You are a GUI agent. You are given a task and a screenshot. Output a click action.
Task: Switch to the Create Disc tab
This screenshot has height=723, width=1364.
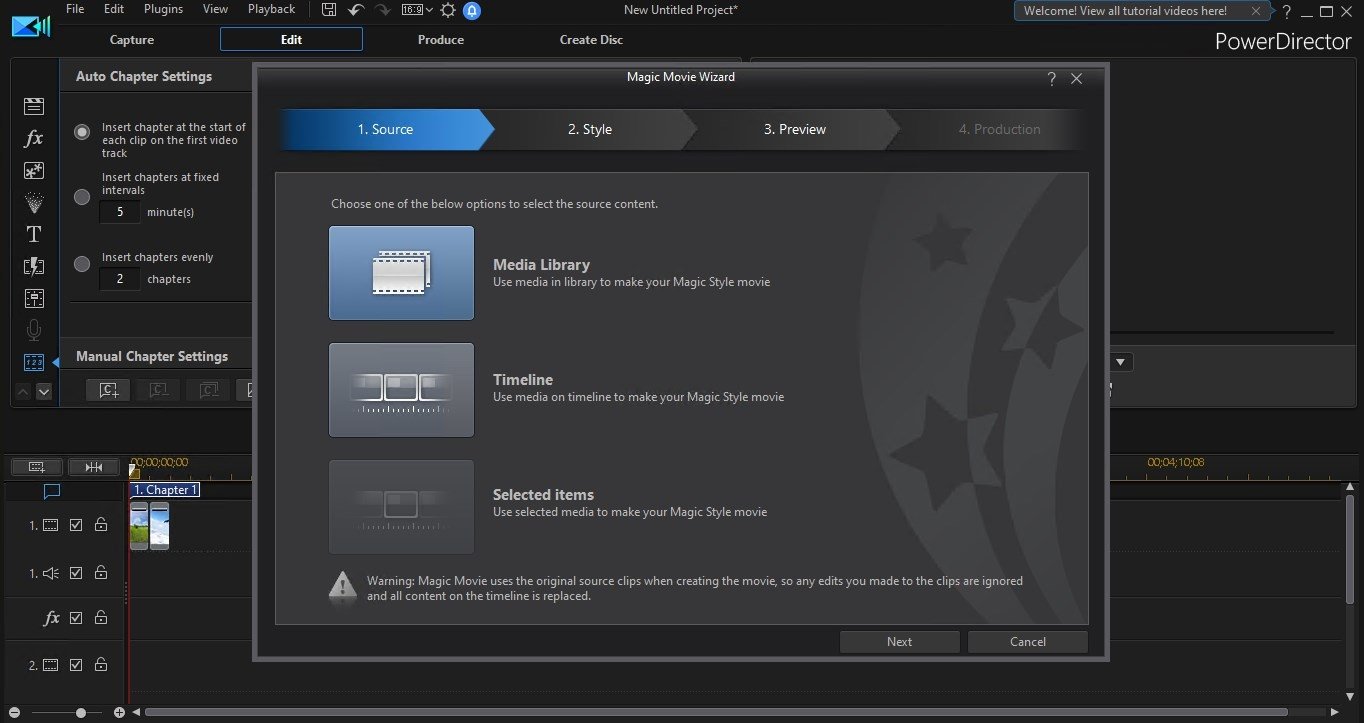pyautogui.click(x=591, y=40)
